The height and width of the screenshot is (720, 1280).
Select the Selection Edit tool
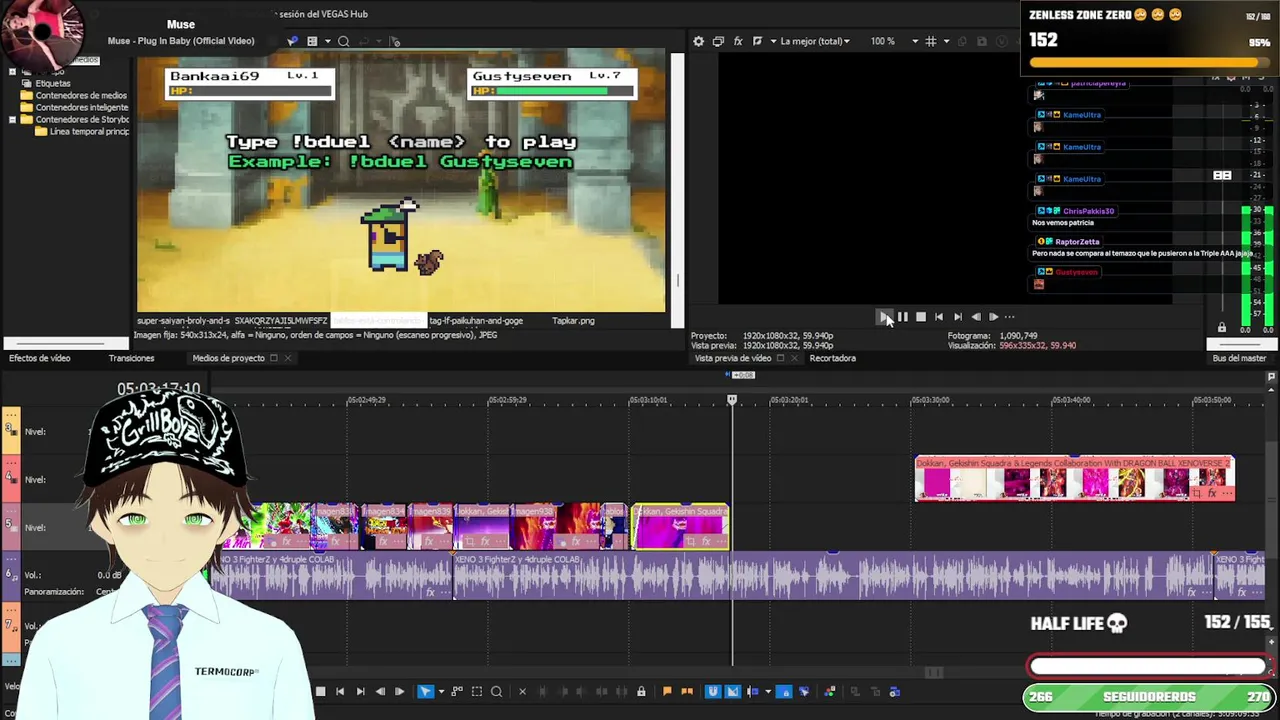point(477,691)
